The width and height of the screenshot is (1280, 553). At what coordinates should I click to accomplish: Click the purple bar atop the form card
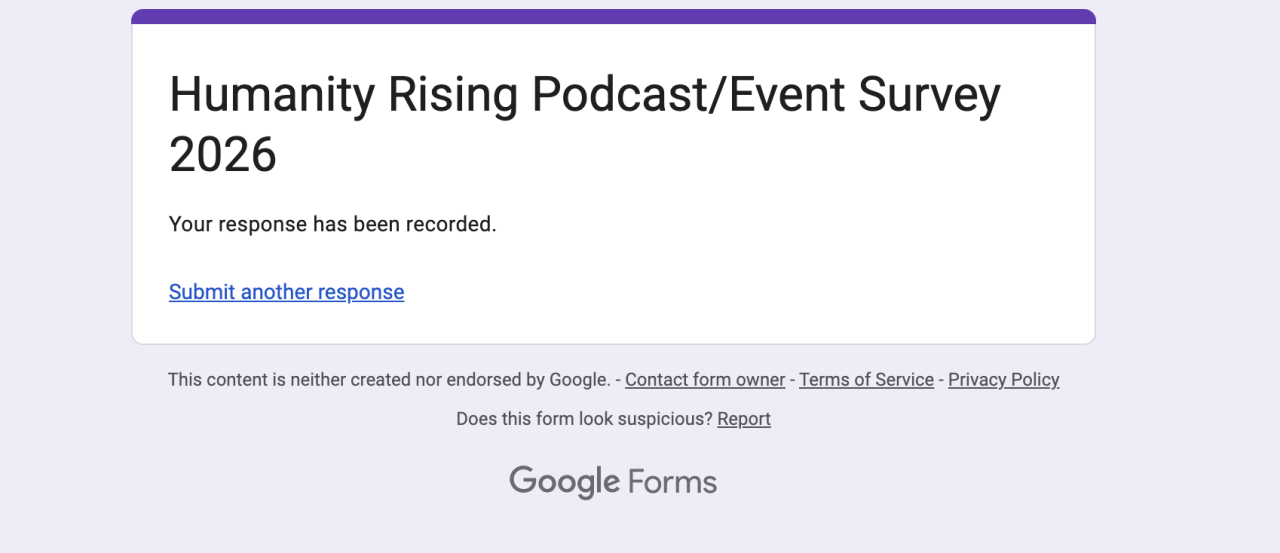point(613,17)
